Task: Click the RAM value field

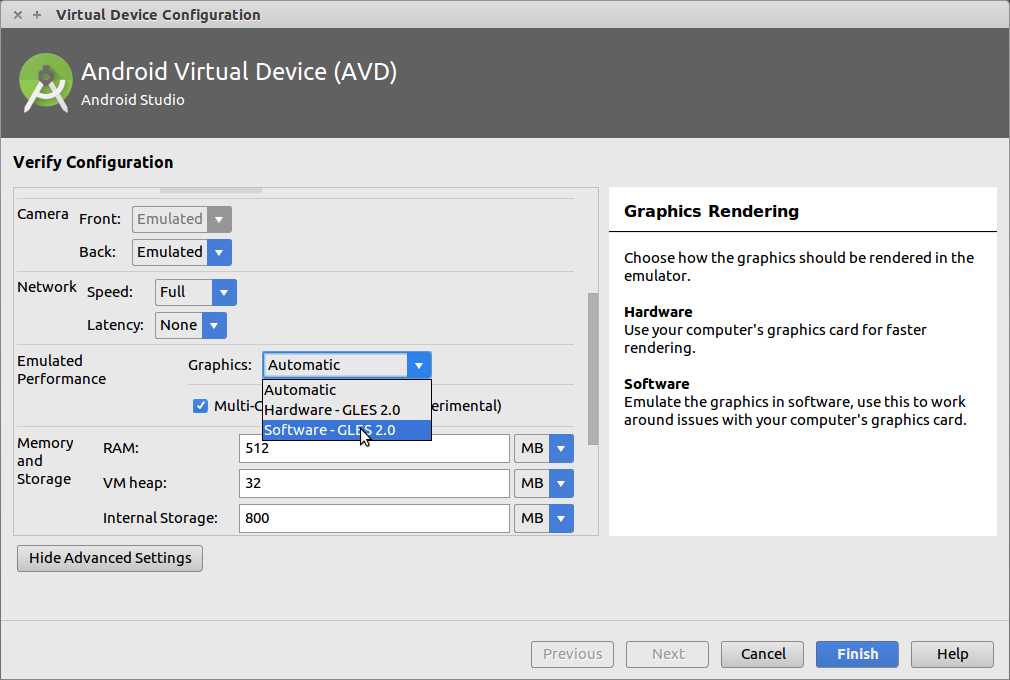Action: 374,448
